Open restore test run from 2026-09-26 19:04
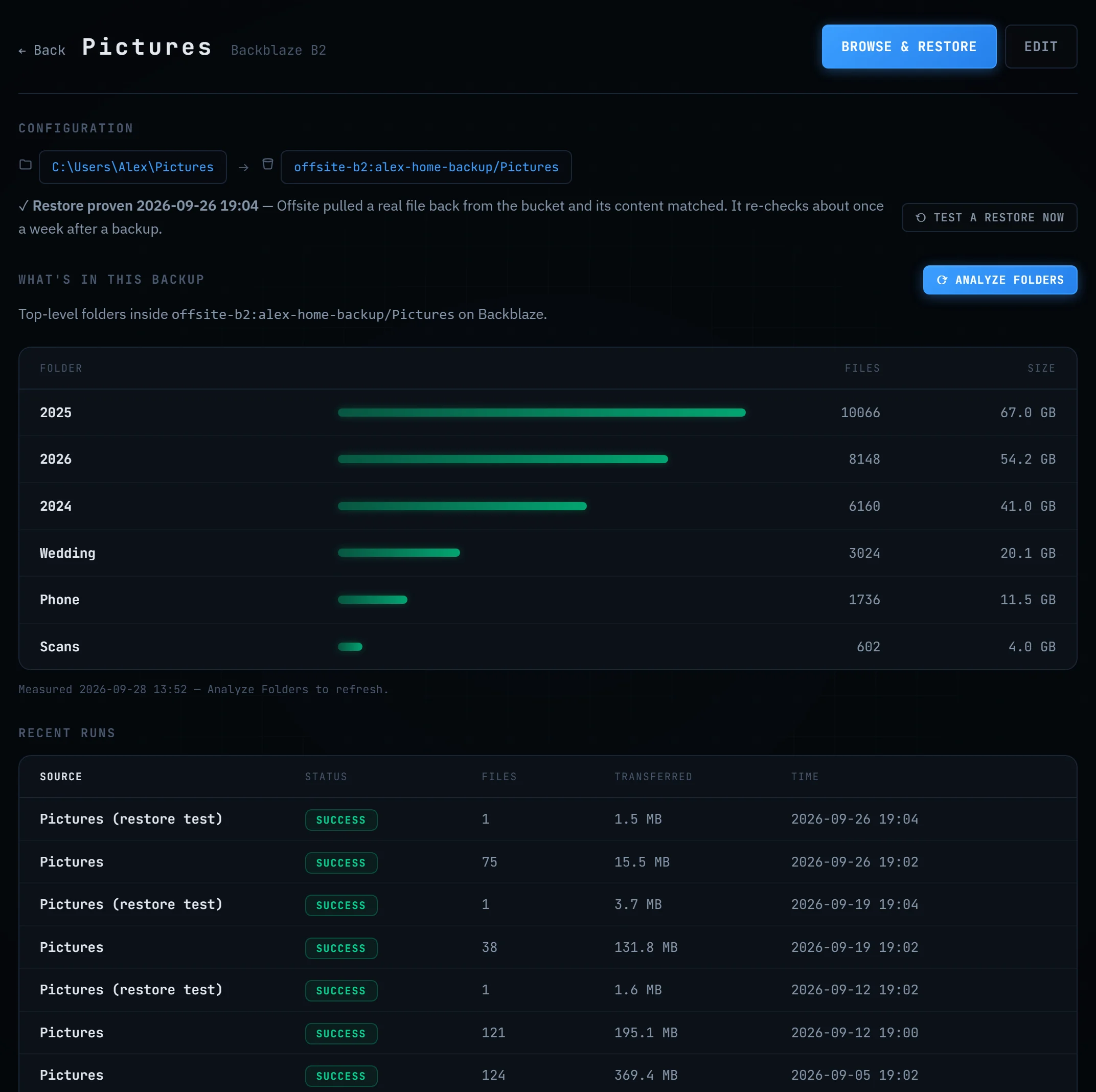 coord(547,819)
